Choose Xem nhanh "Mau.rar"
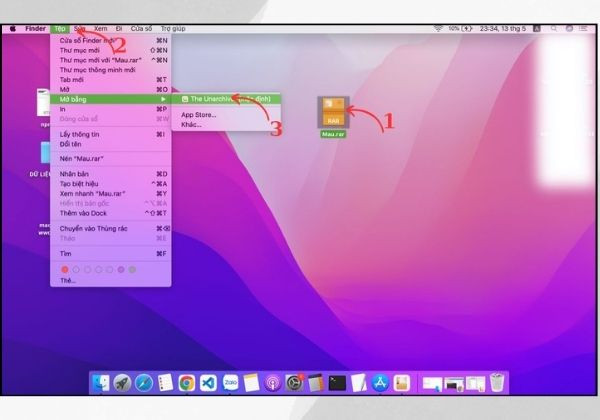 111,194
